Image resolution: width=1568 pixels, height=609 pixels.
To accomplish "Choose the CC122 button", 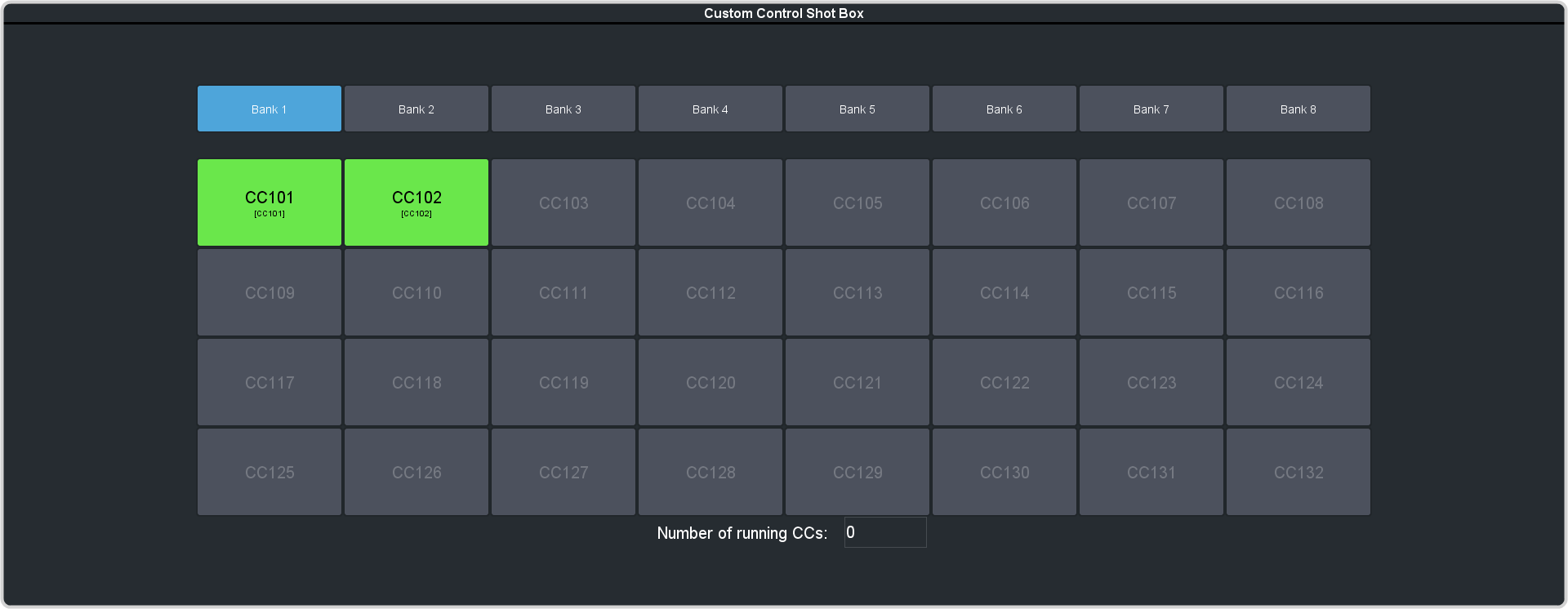I will tap(1004, 382).
